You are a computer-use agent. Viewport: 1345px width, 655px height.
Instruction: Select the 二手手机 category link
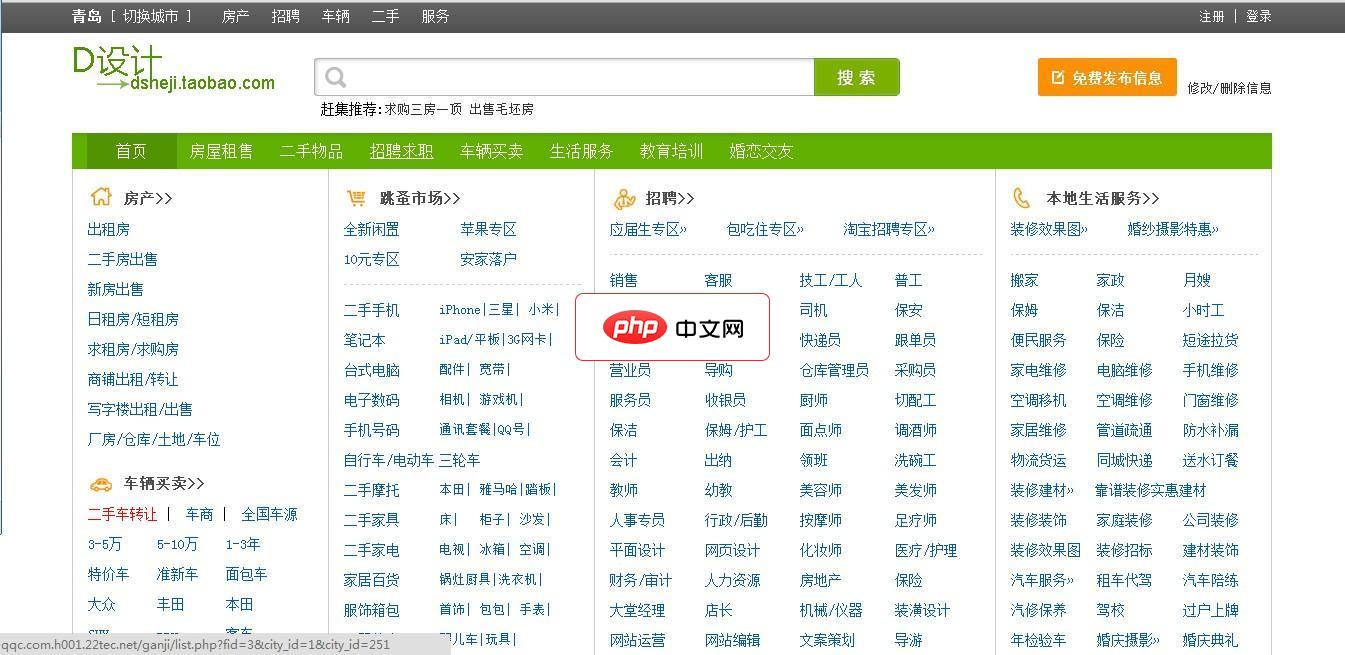tap(370, 309)
